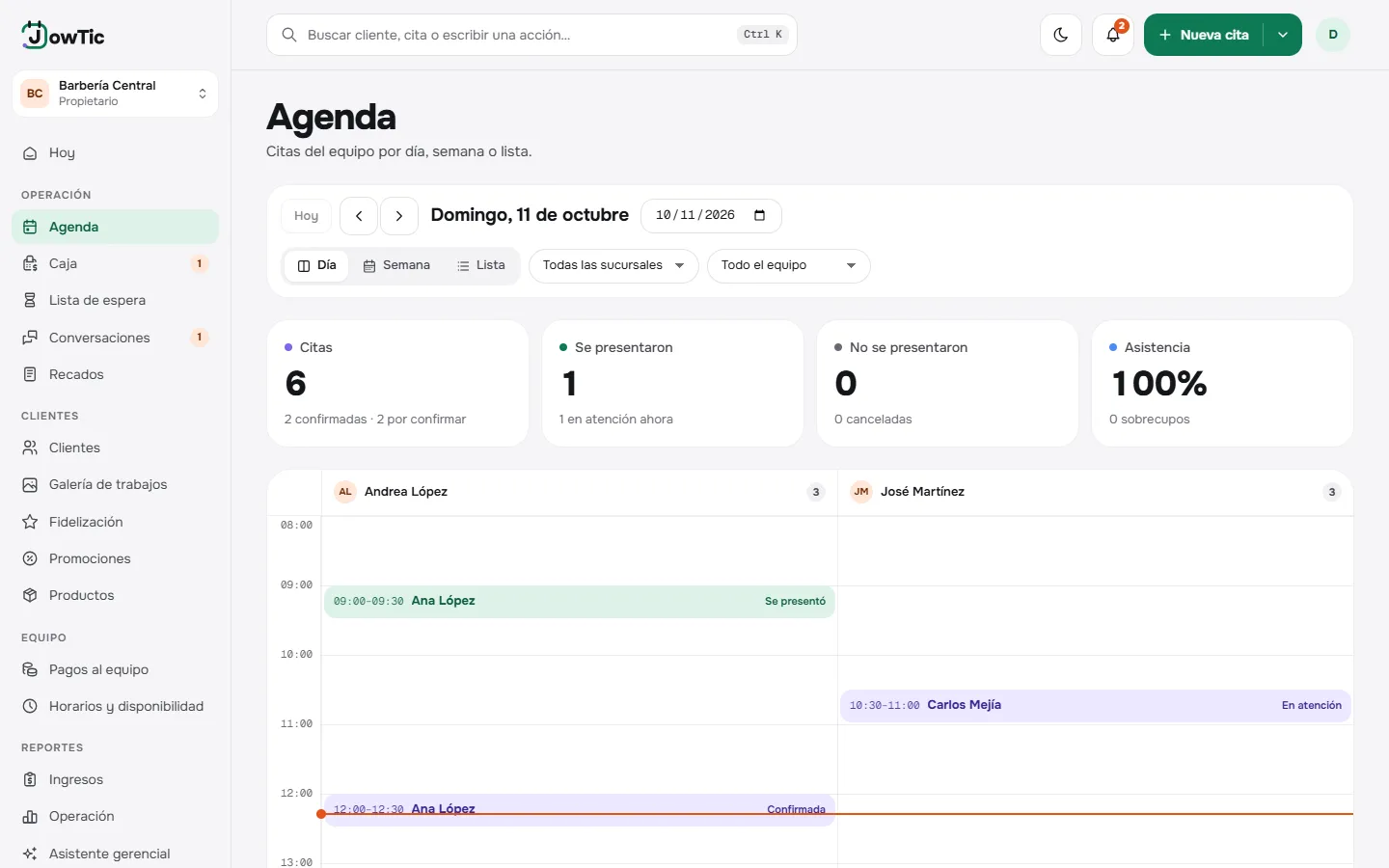The height and width of the screenshot is (868, 1389).
Task: Go to previous day arrow
Action: coord(359,216)
